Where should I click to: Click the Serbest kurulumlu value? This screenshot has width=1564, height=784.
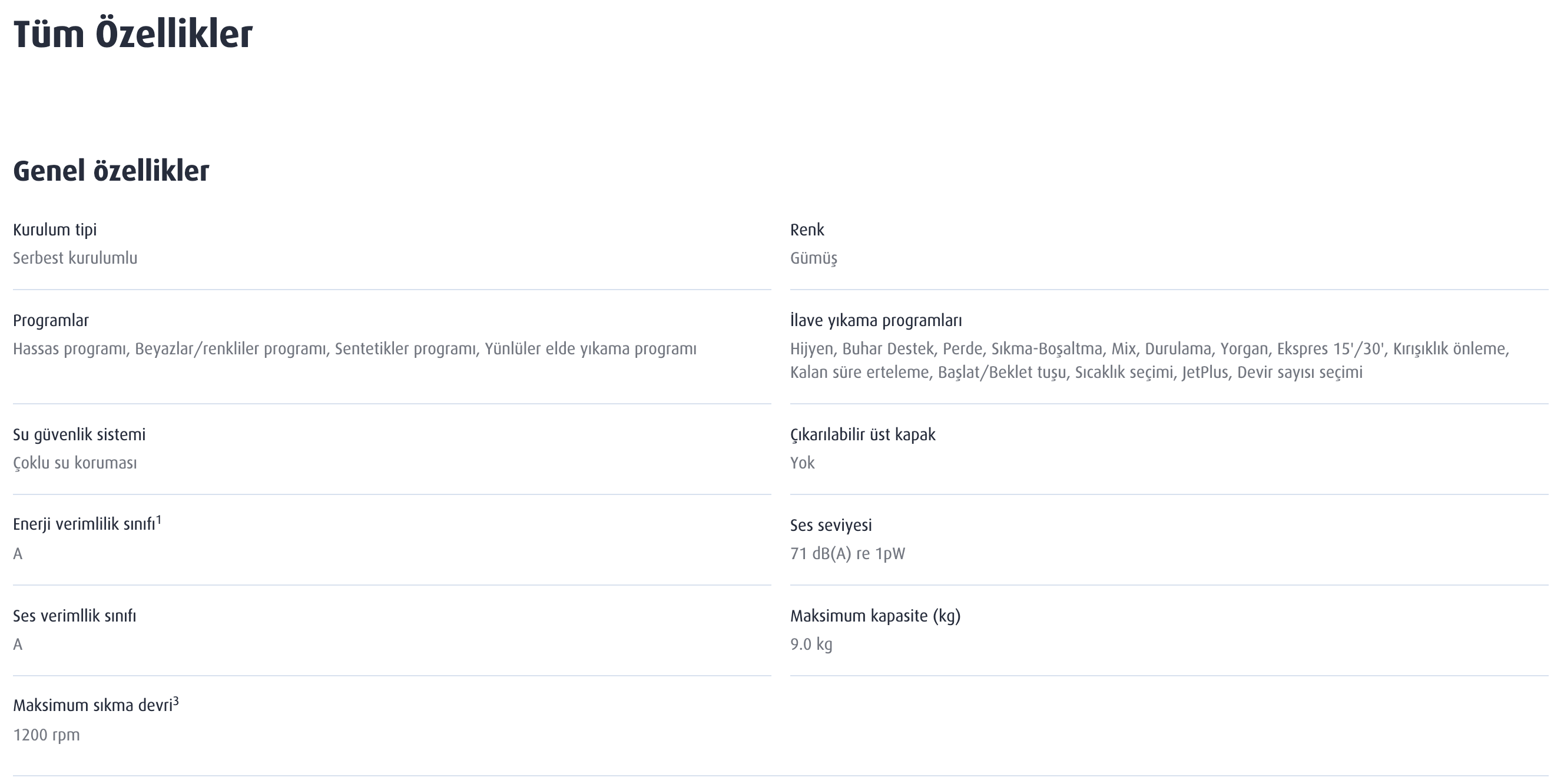pos(75,258)
